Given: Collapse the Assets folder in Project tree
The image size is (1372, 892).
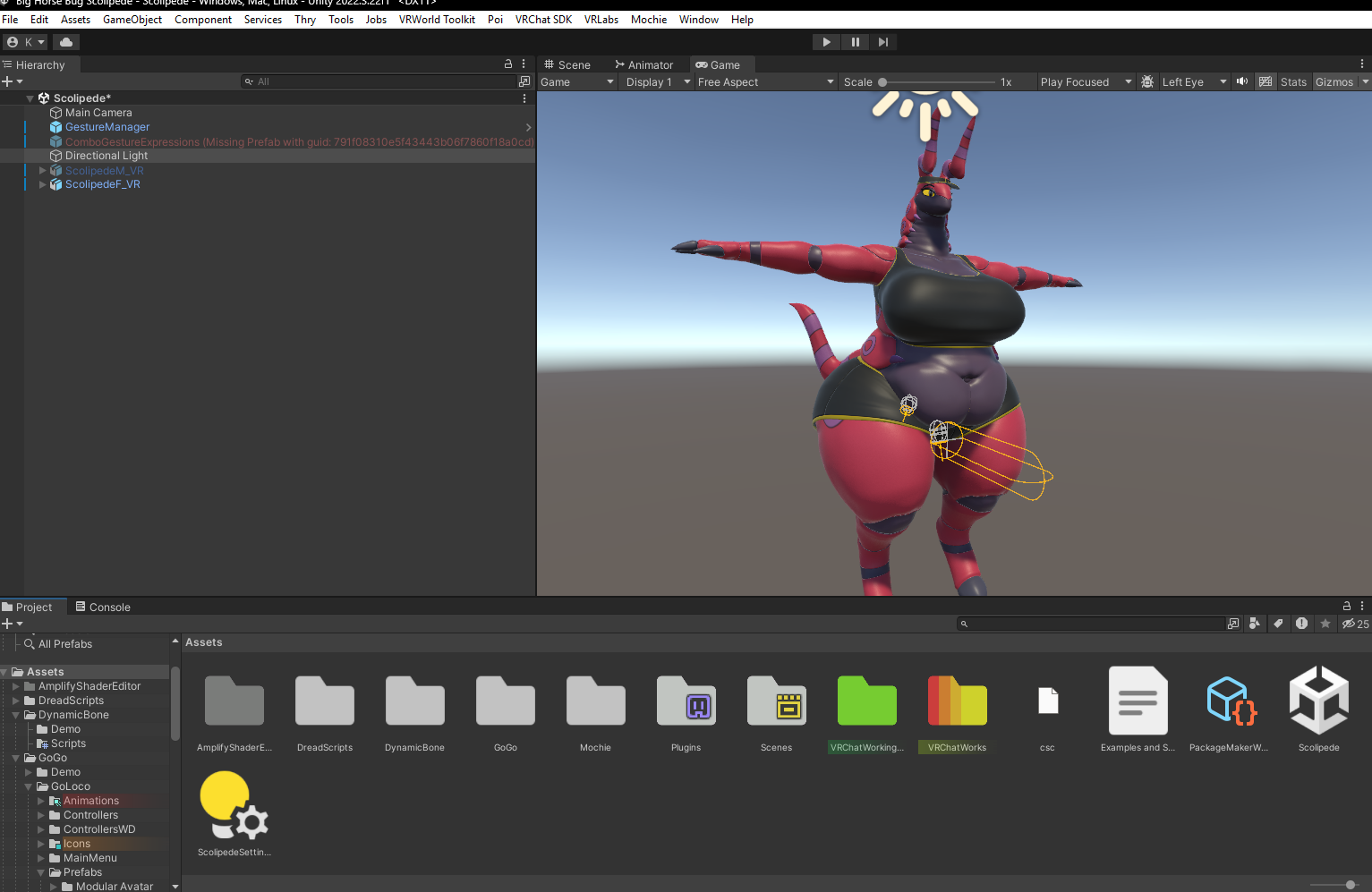Looking at the screenshot, I should pyautogui.click(x=4, y=672).
